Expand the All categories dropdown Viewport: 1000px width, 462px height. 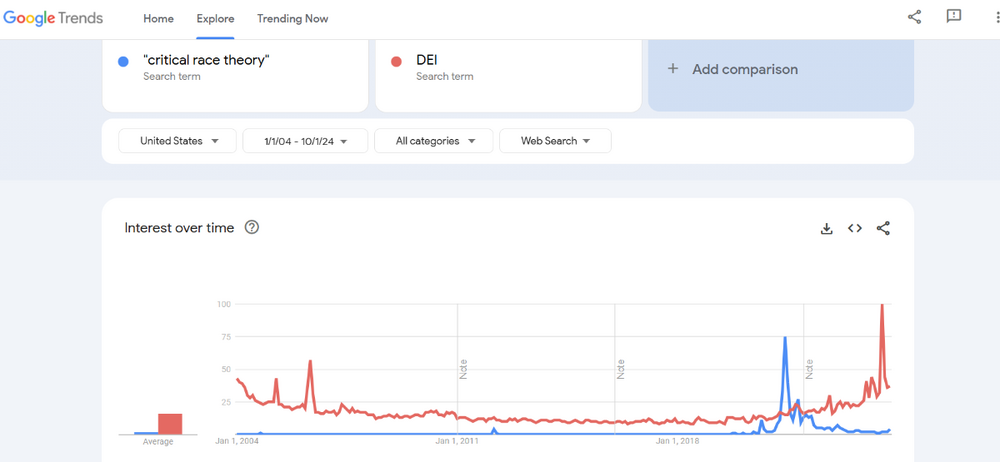coord(433,141)
